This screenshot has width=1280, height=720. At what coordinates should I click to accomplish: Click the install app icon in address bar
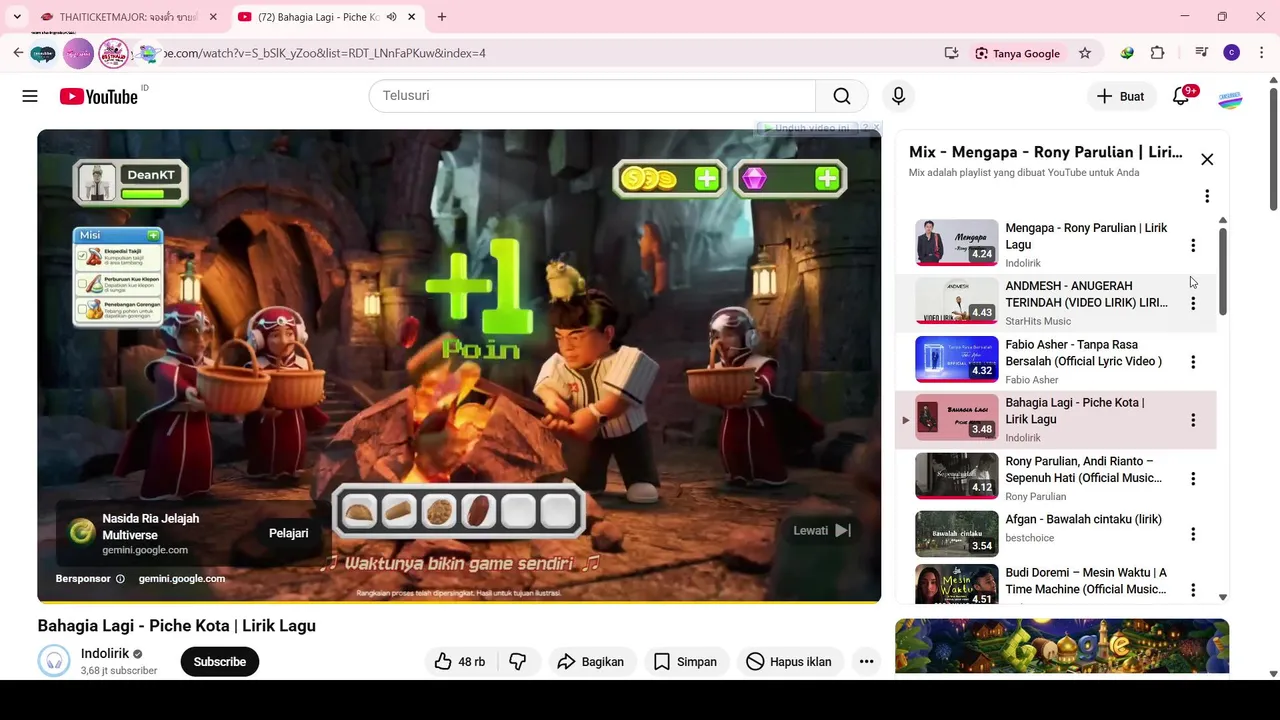[x=951, y=53]
